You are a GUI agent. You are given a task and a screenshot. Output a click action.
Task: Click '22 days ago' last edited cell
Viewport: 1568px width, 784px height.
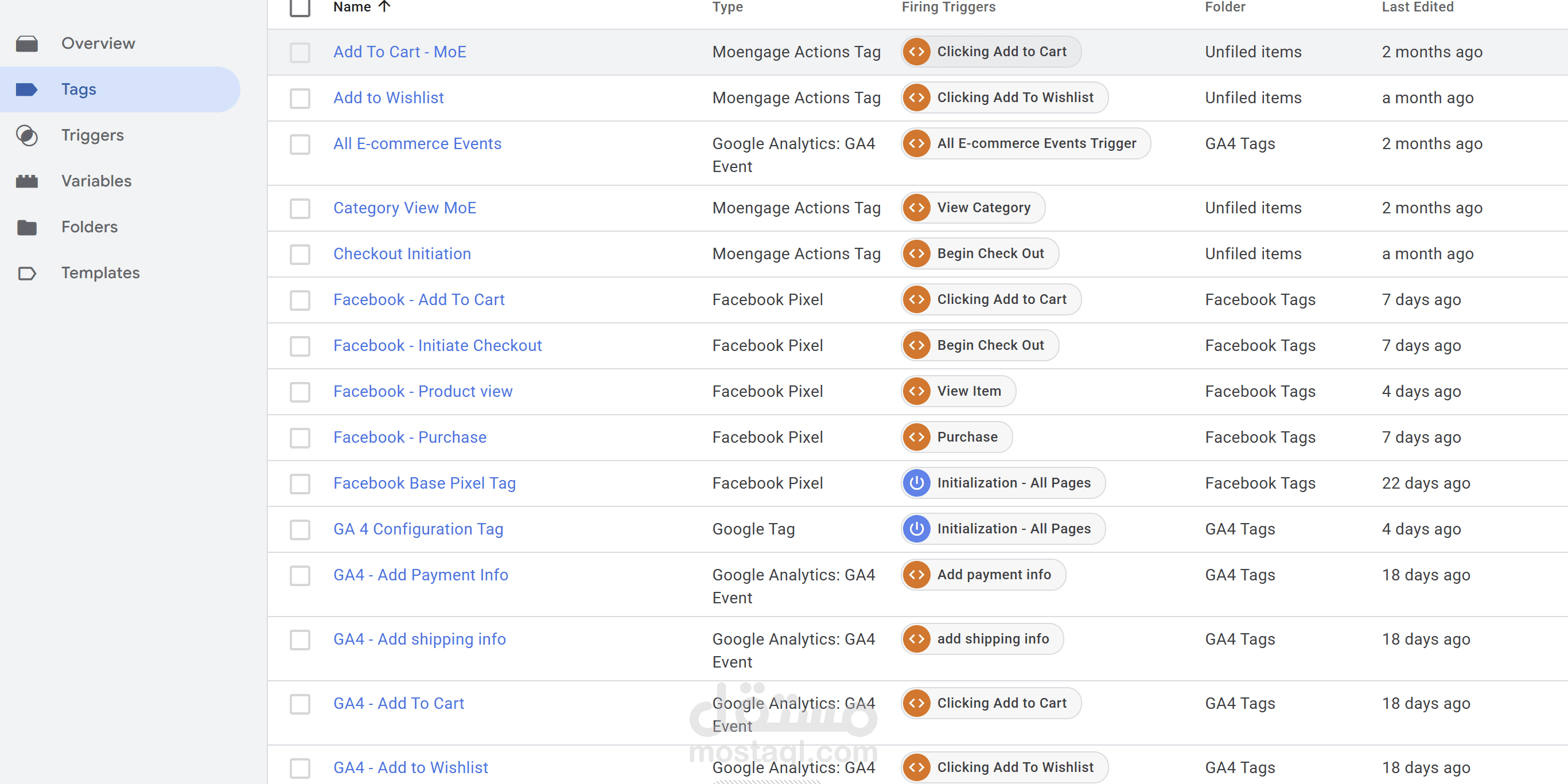coord(1426,483)
